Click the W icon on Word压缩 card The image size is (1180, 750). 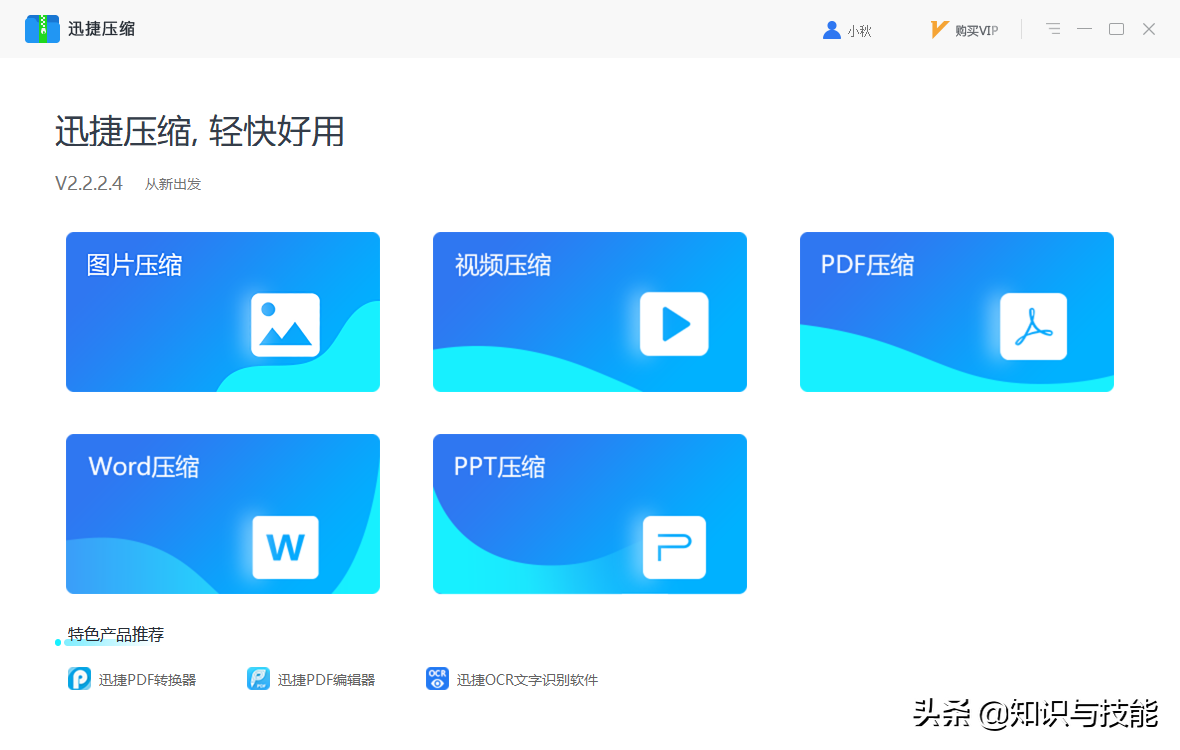click(x=285, y=547)
